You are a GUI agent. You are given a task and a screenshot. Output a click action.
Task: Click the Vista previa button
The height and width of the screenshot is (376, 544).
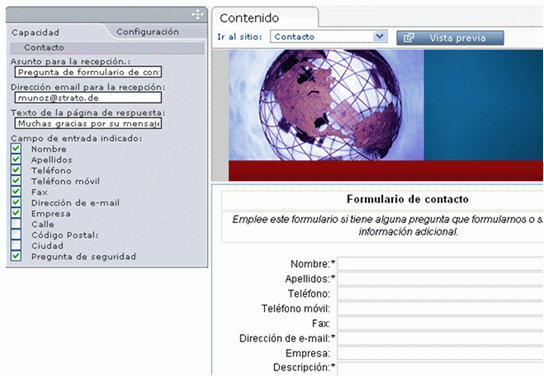(450, 38)
